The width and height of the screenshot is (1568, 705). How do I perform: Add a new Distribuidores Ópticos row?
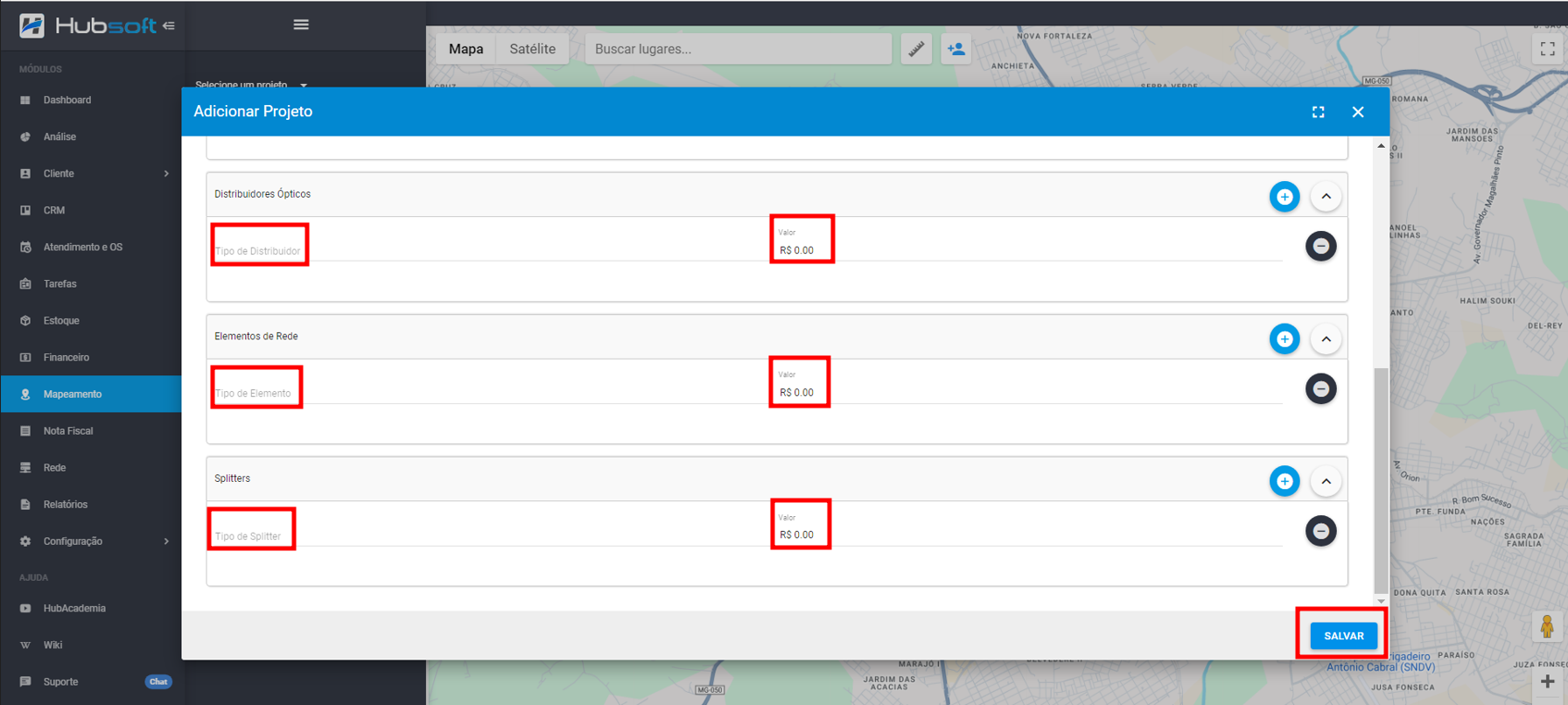[1284, 197]
